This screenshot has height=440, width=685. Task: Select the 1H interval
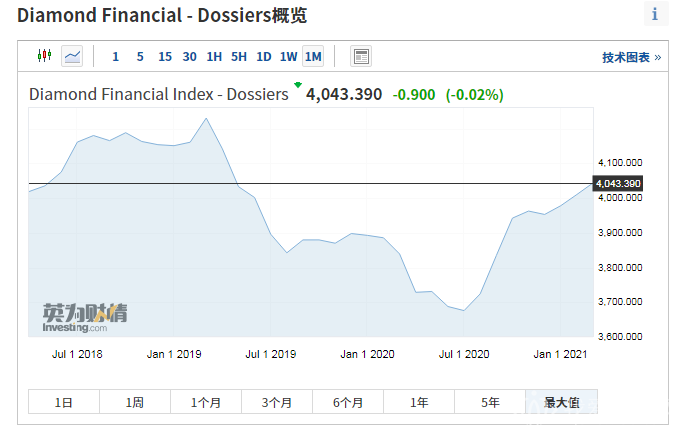214,56
